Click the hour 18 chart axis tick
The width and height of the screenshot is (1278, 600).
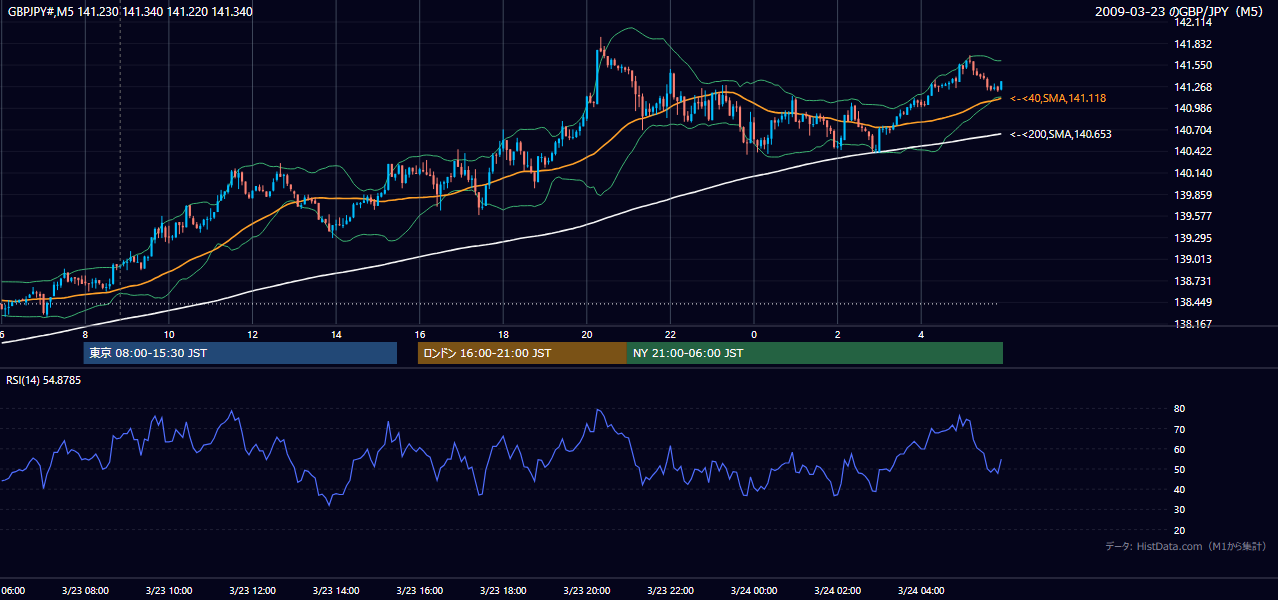click(503, 334)
